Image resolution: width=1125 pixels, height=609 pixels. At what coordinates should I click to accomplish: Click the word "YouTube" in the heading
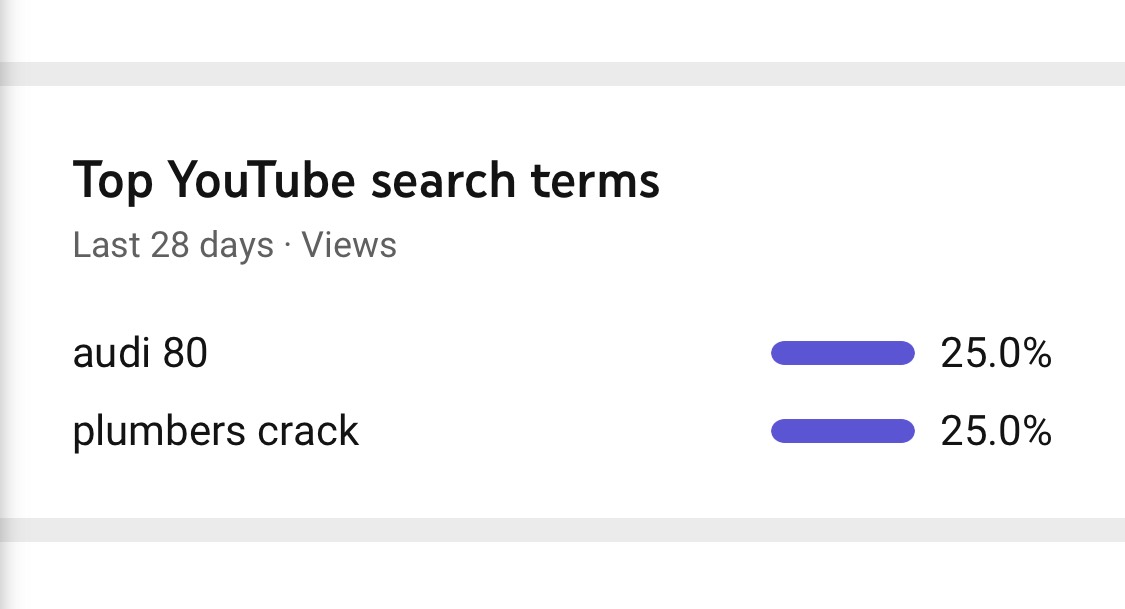[x=261, y=180]
